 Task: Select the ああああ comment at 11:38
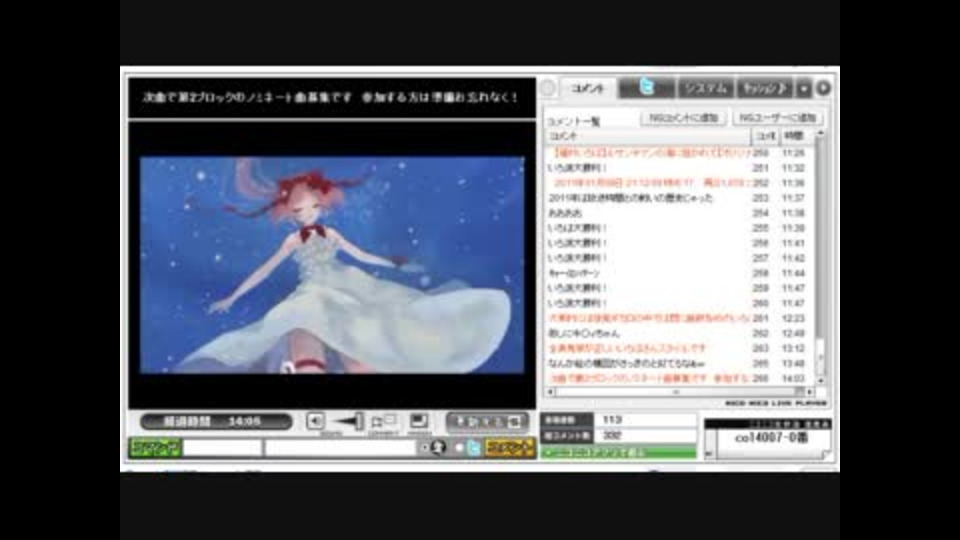click(680, 213)
